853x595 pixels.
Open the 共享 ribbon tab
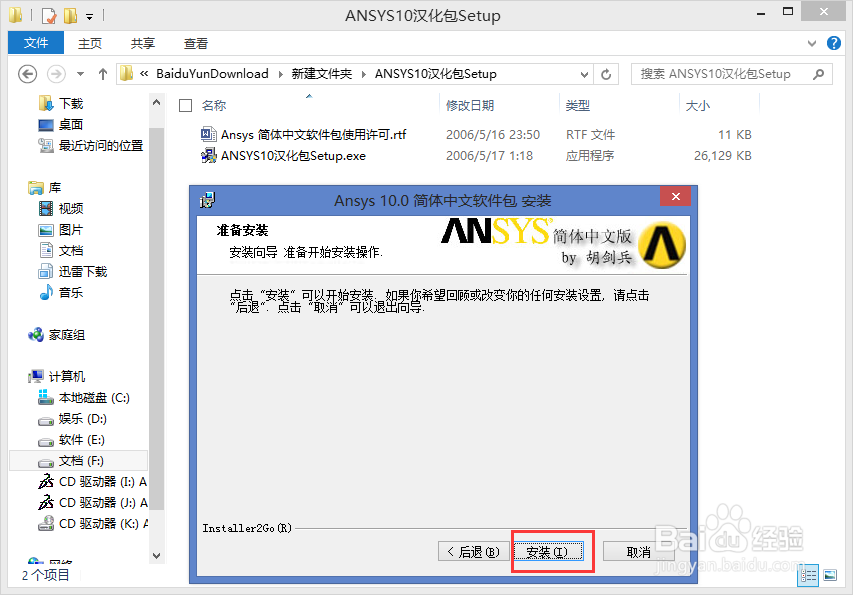[141, 43]
